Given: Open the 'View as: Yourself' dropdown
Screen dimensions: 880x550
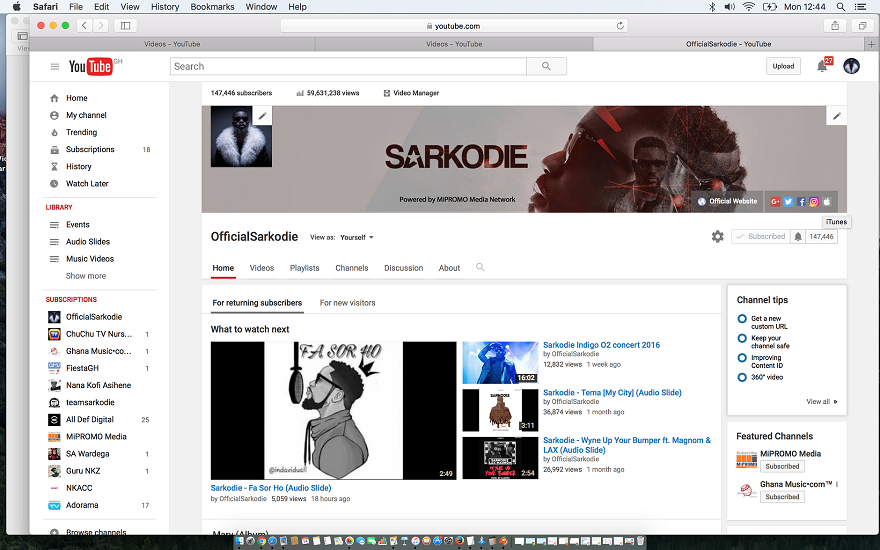Looking at the screenshot, I should pyautogui.click(x=357, y=237).
